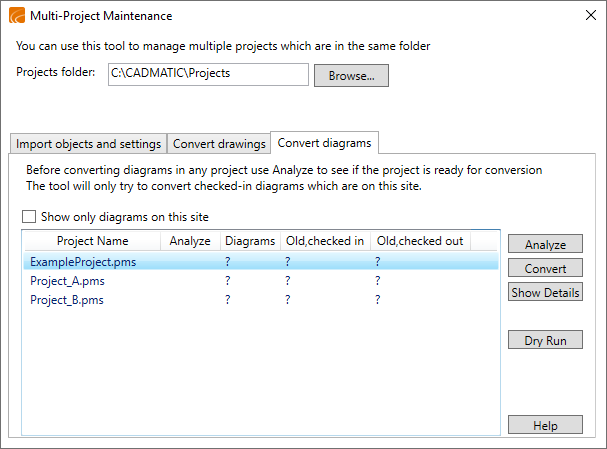Screen dimensions: 607x449
Task: Click the Browse button
Action: (351, 76)
